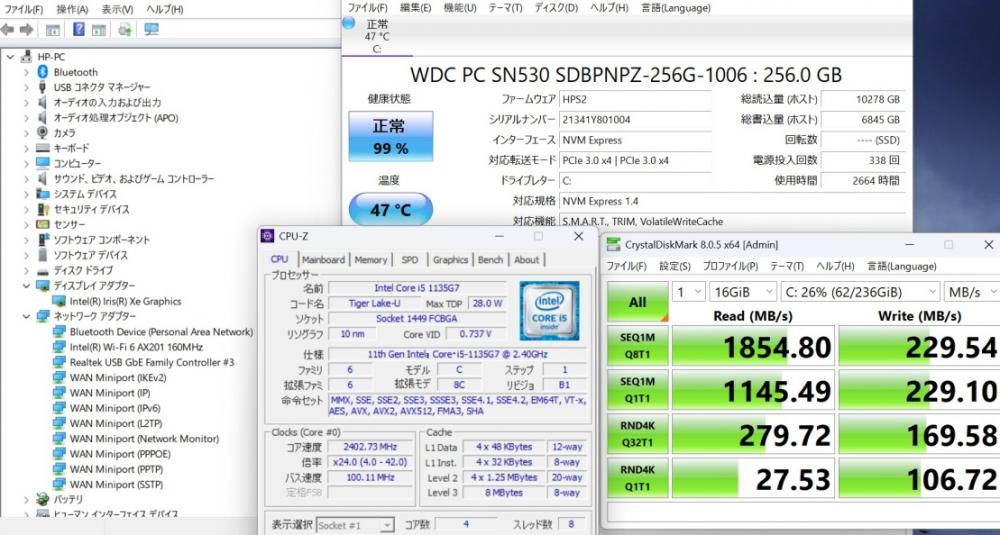
Task: Collapse the HP-PC root node
Action: pyautogui.click(x=10, y=57)
